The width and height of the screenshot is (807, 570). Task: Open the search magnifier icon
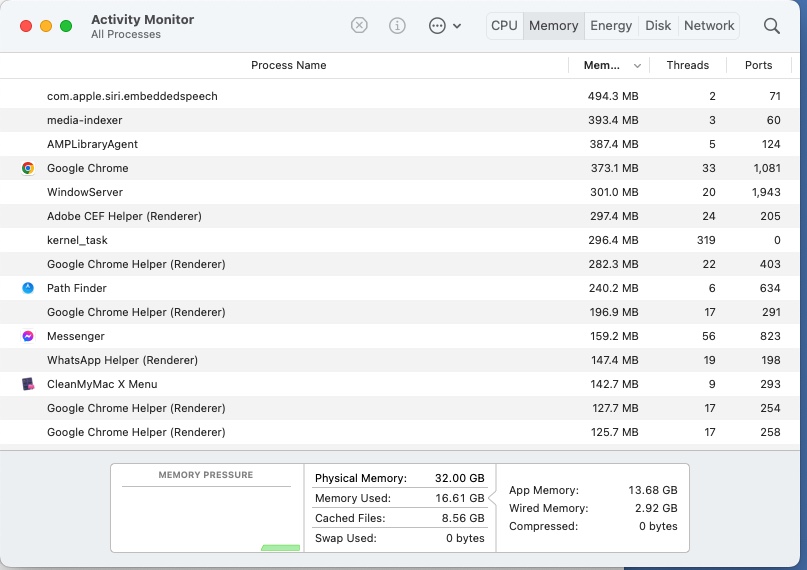pyautogui.click(x=771, y=26)
